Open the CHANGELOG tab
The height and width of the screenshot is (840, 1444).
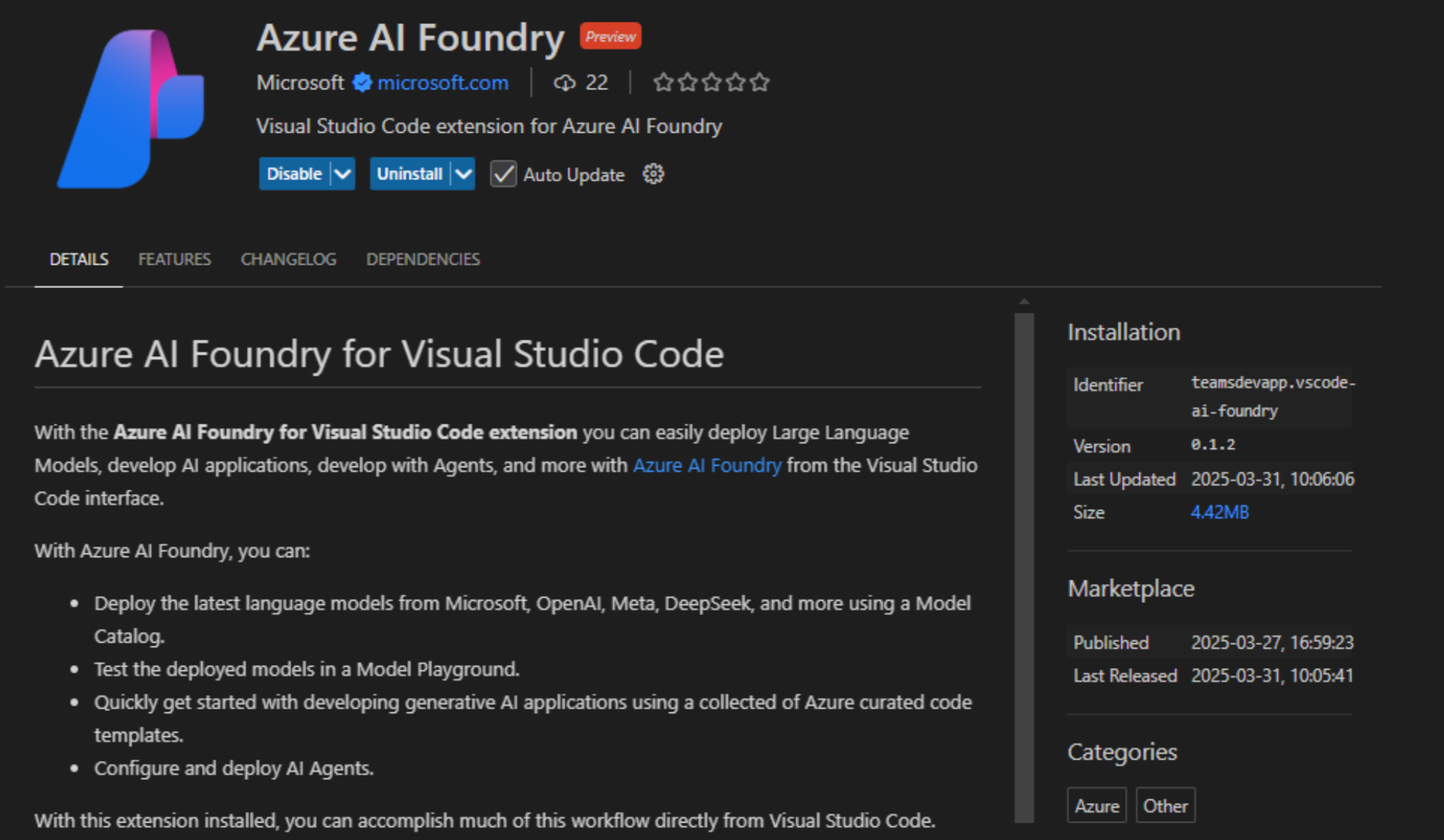(x=288, y=259)
